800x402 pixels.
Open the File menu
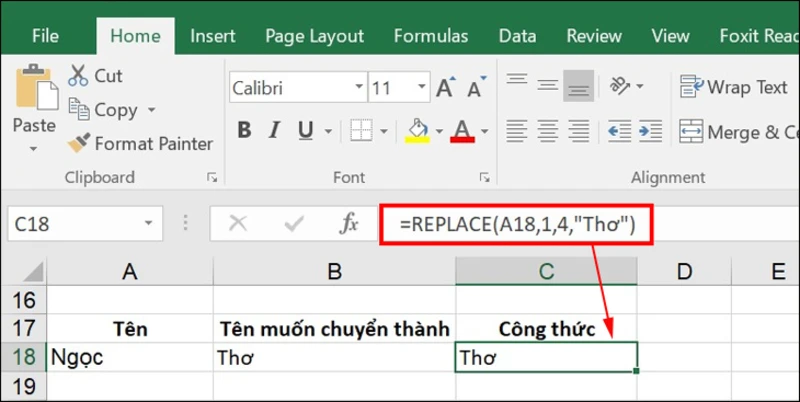click(x=45, y=36)
